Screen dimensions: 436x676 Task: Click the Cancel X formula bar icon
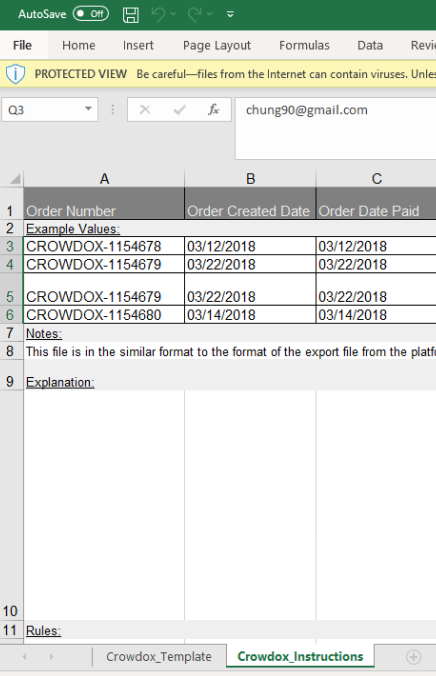point(145,110)
